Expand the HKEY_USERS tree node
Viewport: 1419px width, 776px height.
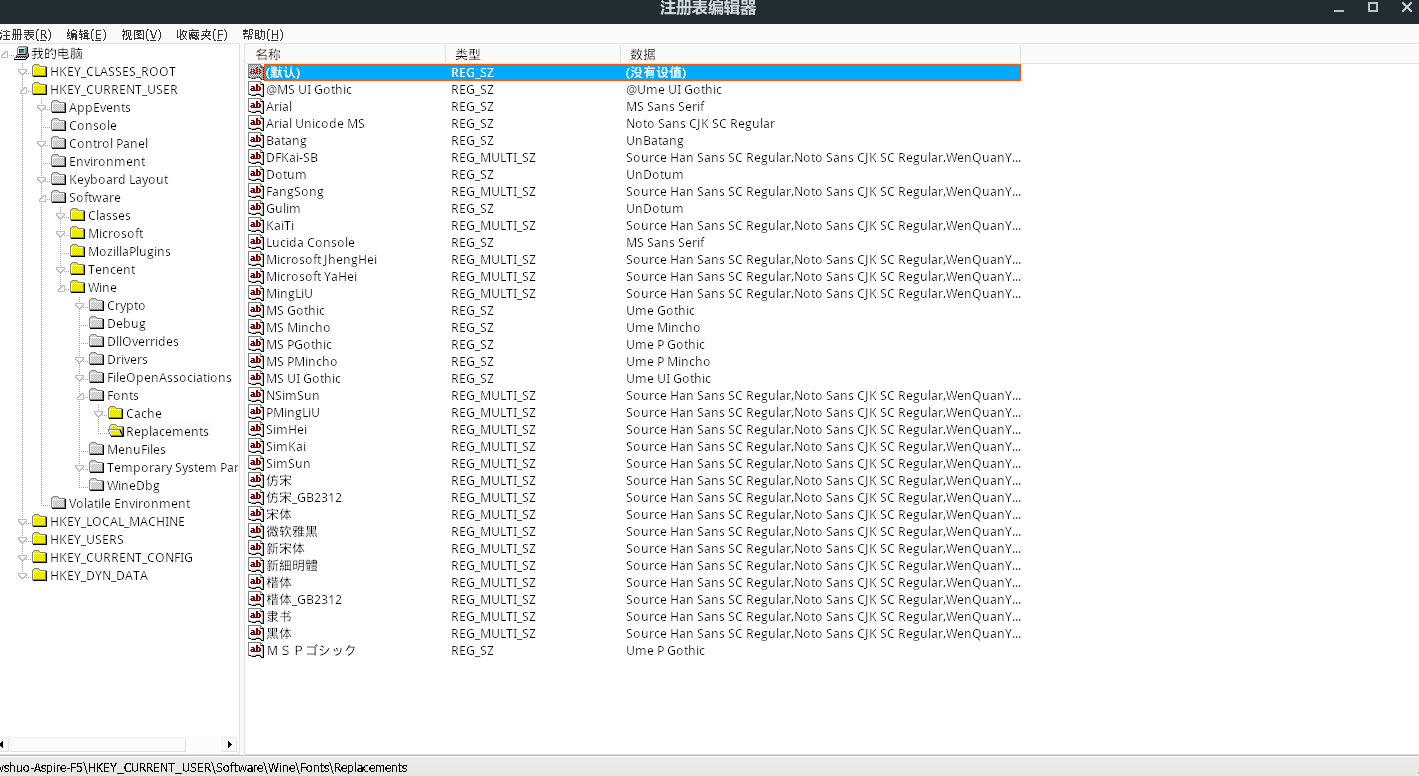(22, 539)
